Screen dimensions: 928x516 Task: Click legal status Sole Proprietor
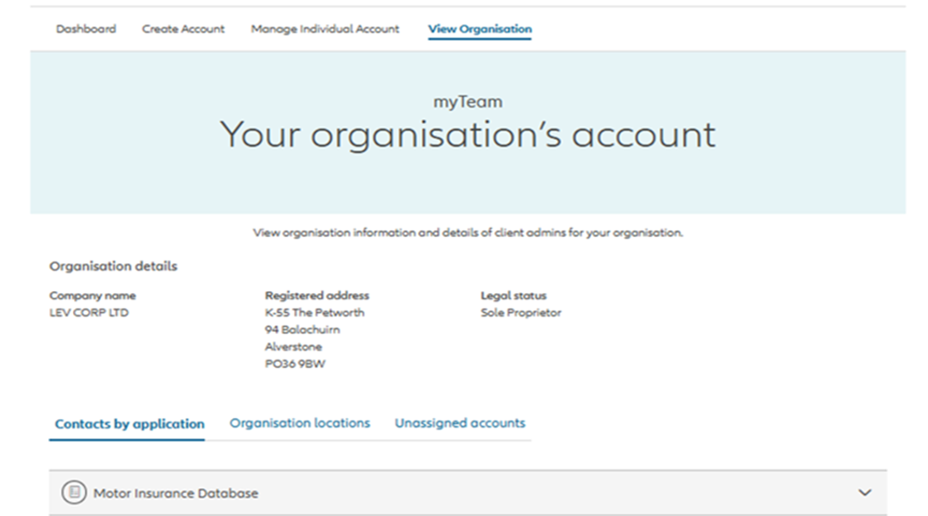pyautogui.click(x=521, y=312)
